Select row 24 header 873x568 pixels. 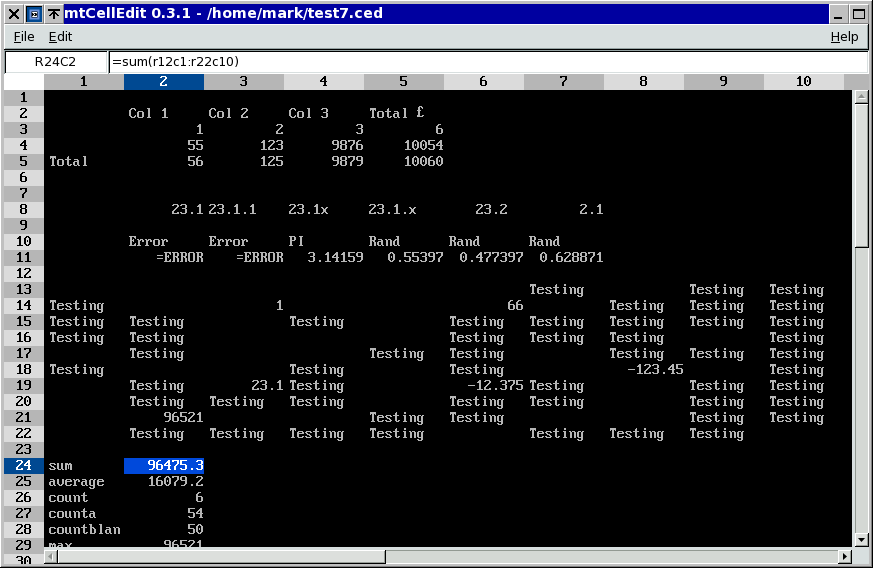click(x=24, y=465)
